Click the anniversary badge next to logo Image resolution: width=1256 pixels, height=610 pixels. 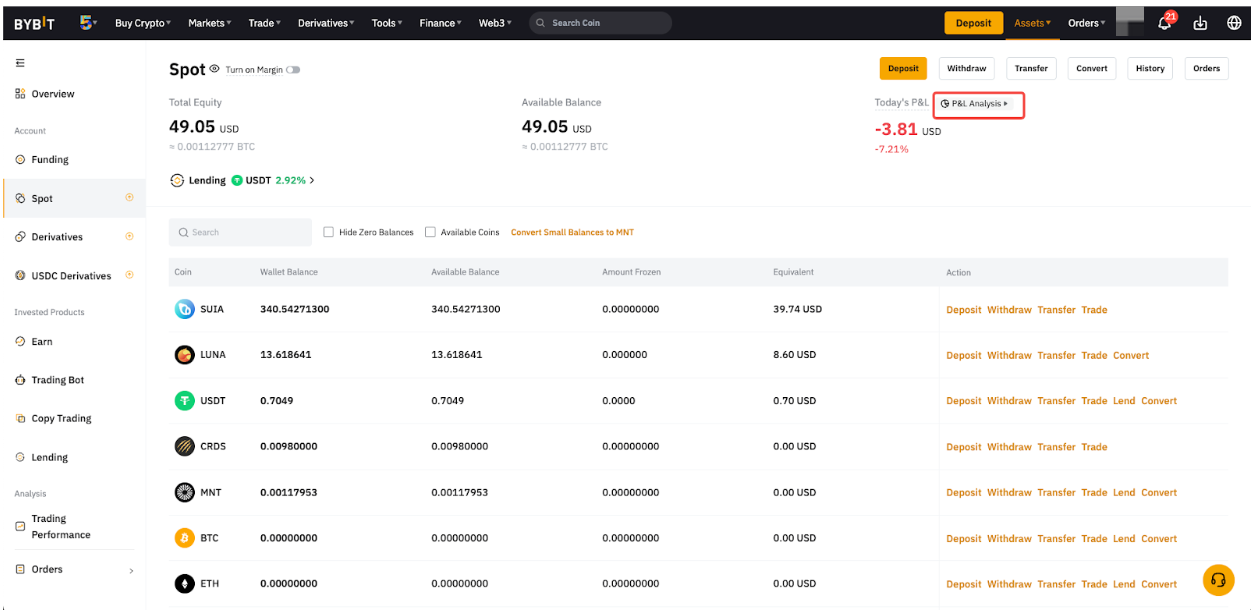88,22
